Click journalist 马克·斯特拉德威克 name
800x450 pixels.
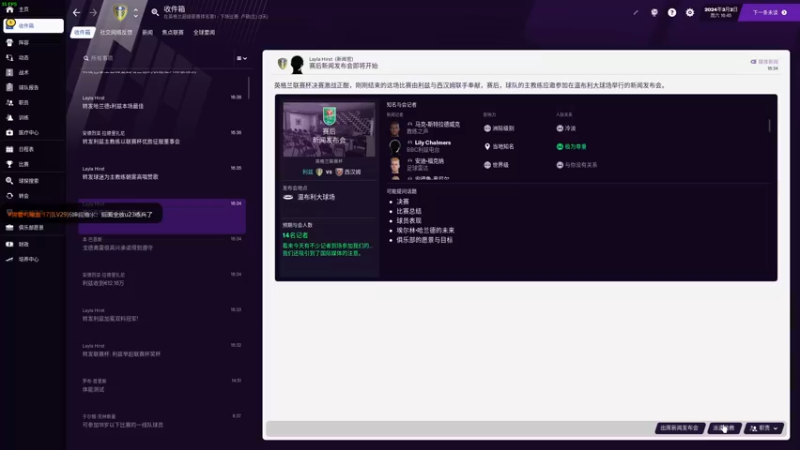pos(437,124)
